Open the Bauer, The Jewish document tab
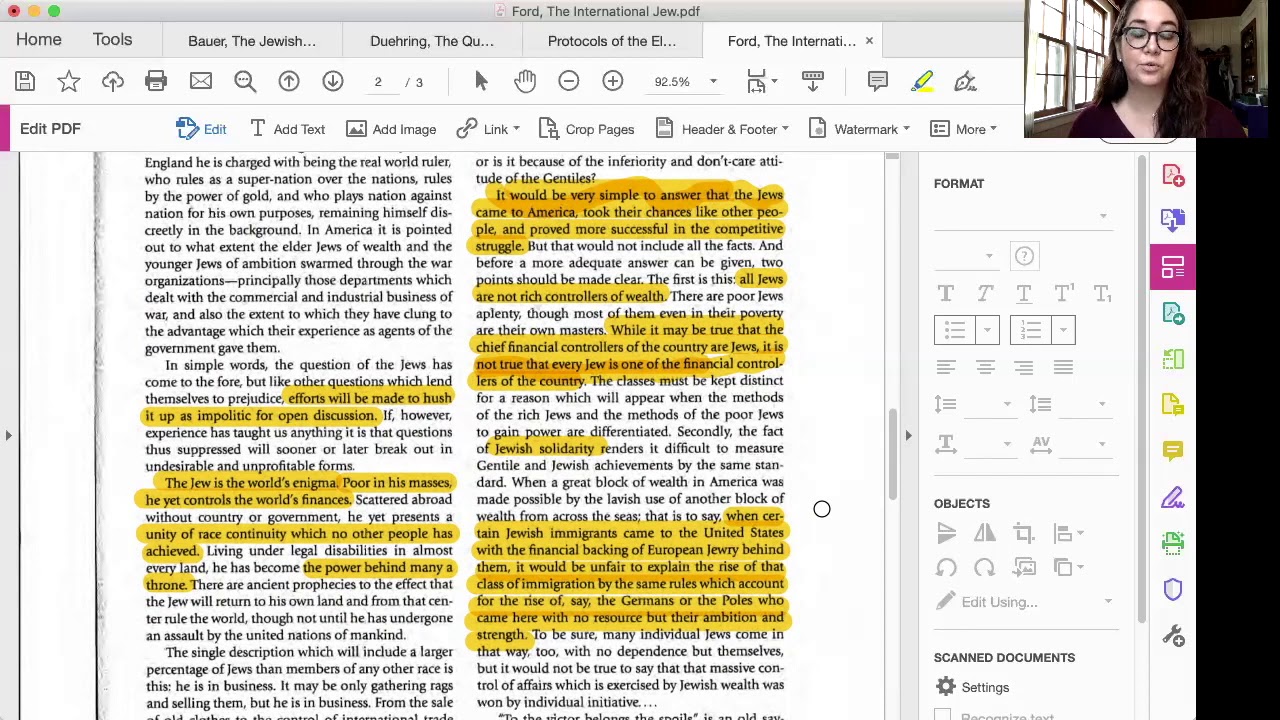 (x=252, y=41)
